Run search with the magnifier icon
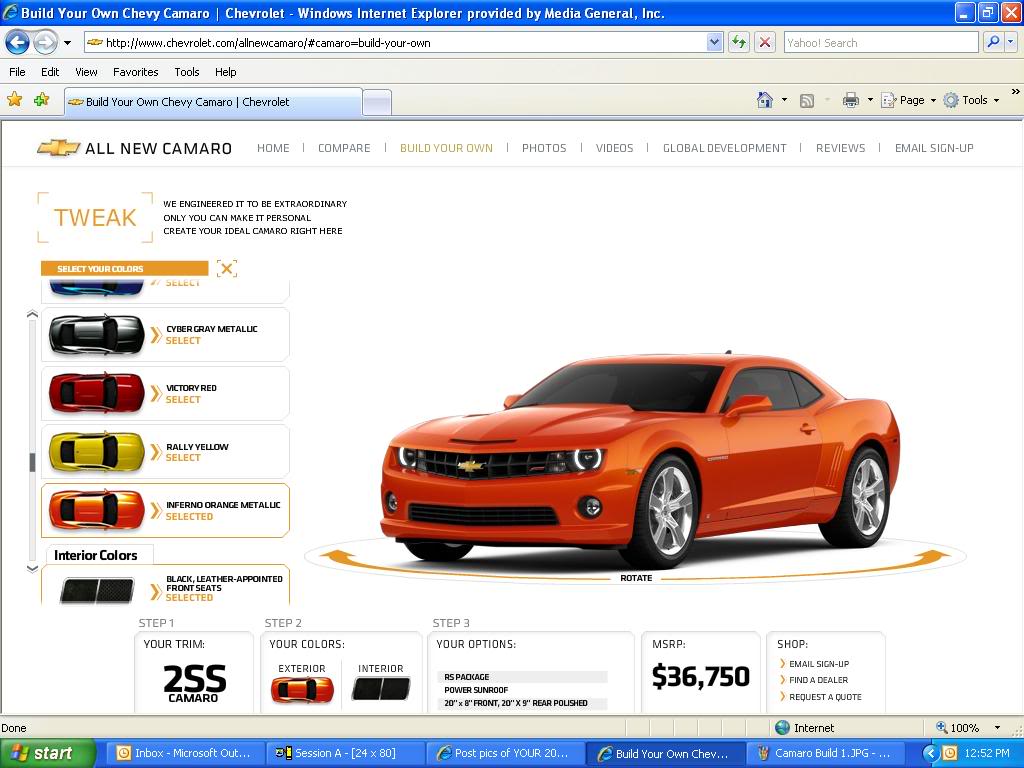The width and height of the screenshot is (1024, 768). click(x=993, y=43)
